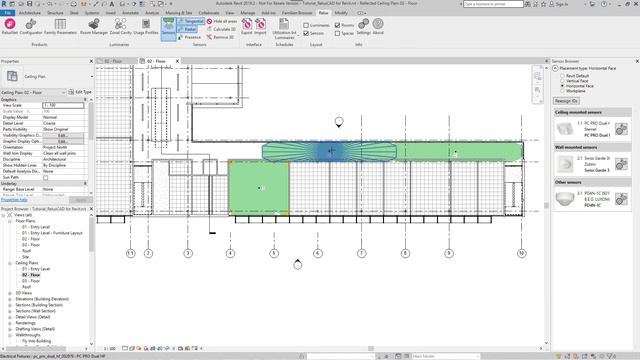Click Hide all areas in Sensors panel
The height and width of the screenshot is (360, 640).
pos(222,21)
